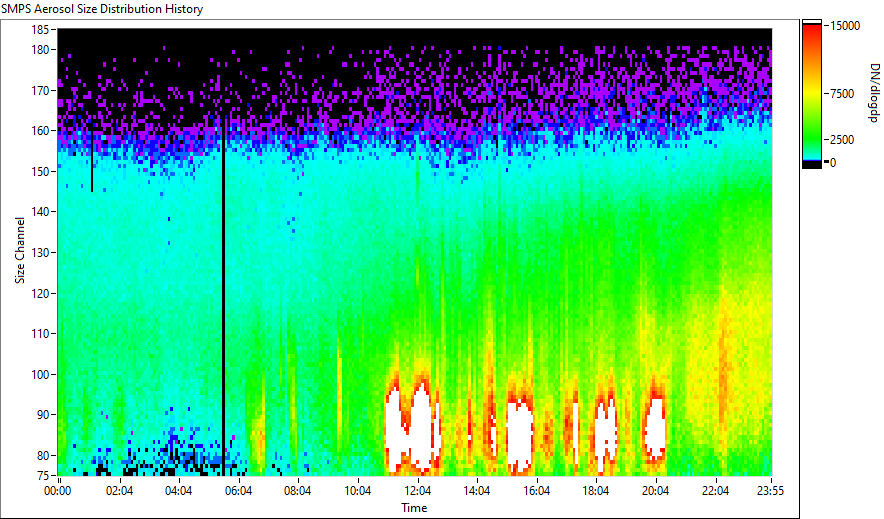884x519 pixels.
Task: Click time axis label 04:04
Action: [x=178, y=491]
